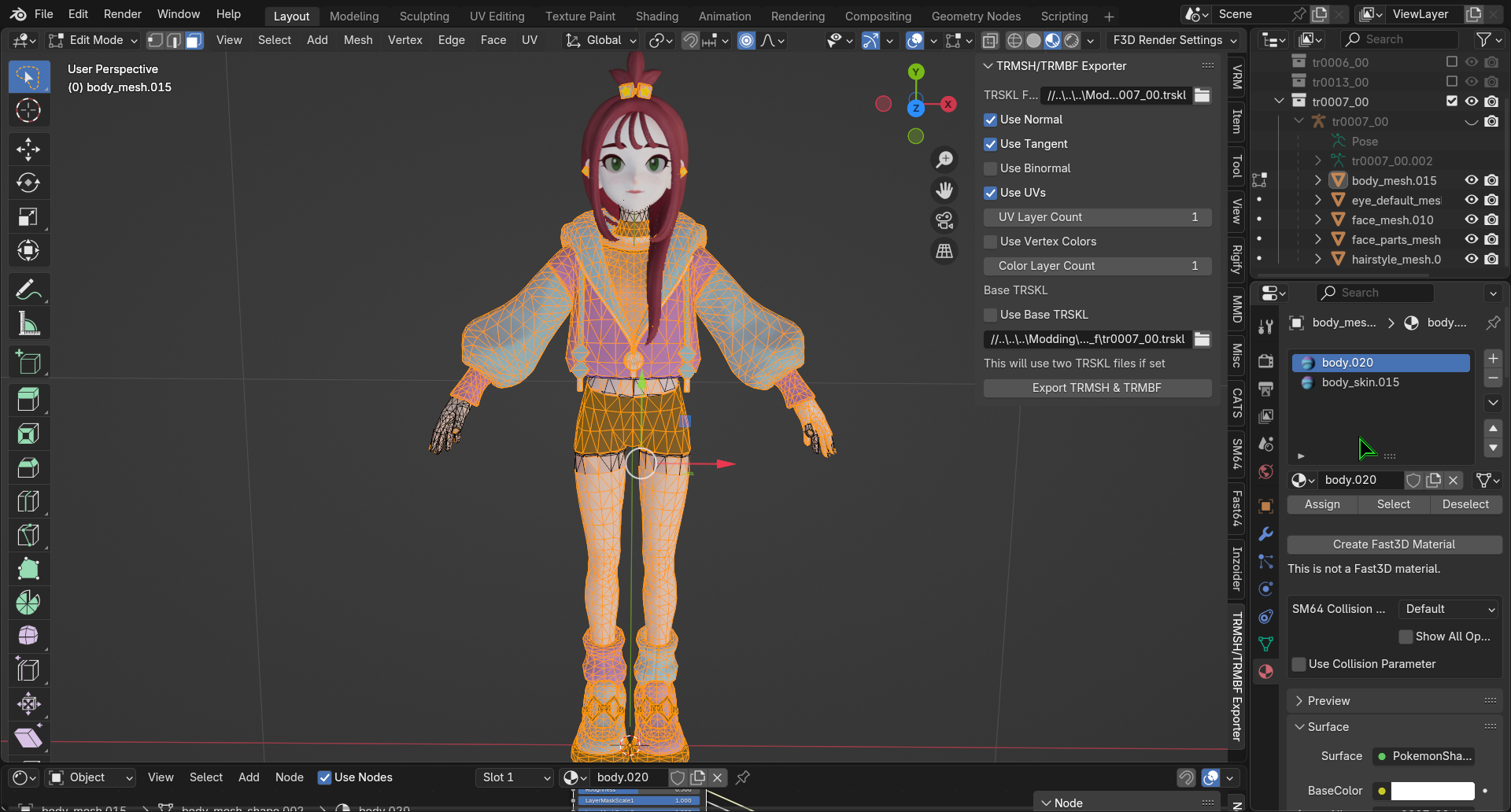The image size is (1511, 812).
Task: Toggle camera view gizmo
Action: (x=944, y=221)
